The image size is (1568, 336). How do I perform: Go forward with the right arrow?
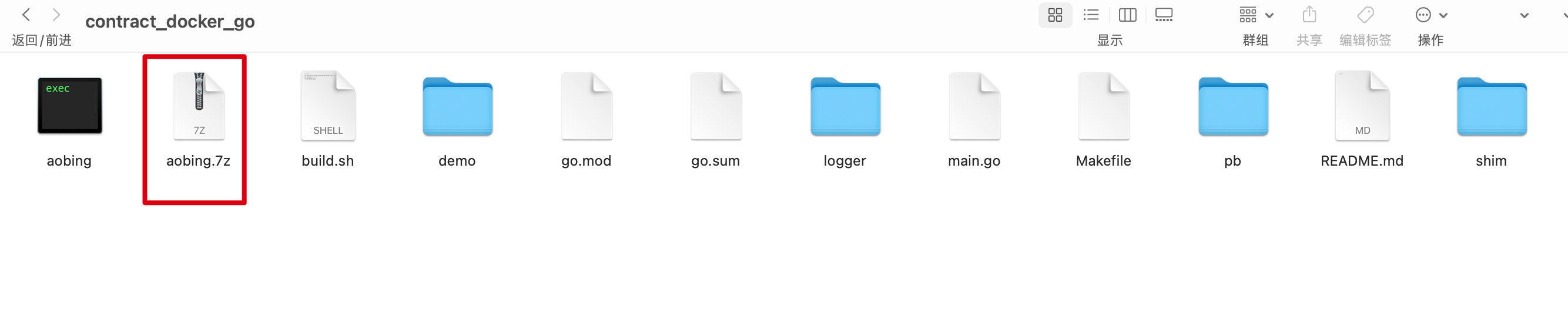[x=56, y=15]
